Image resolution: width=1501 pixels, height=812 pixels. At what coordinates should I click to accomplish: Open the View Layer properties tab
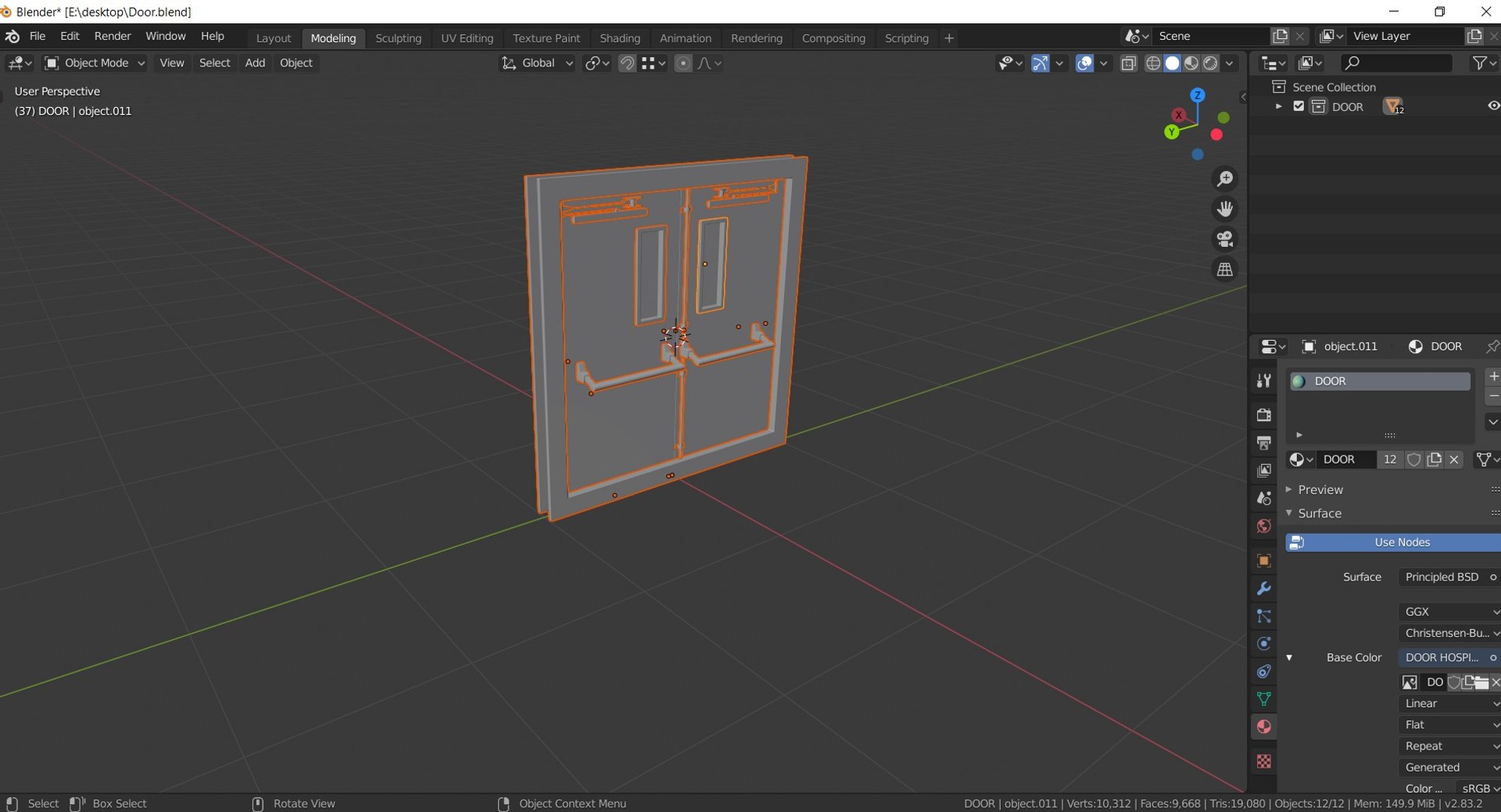(1263, 470)
